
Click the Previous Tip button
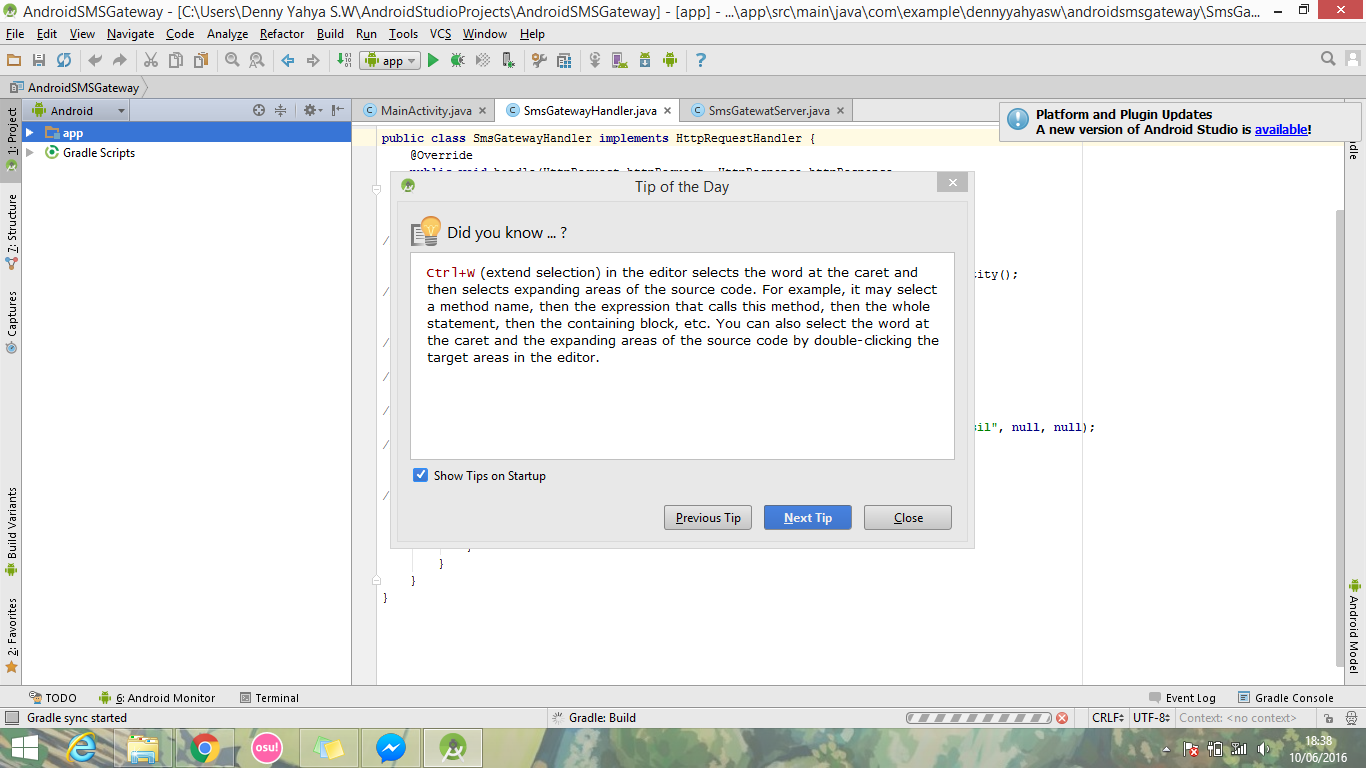[x=708, y=517]
